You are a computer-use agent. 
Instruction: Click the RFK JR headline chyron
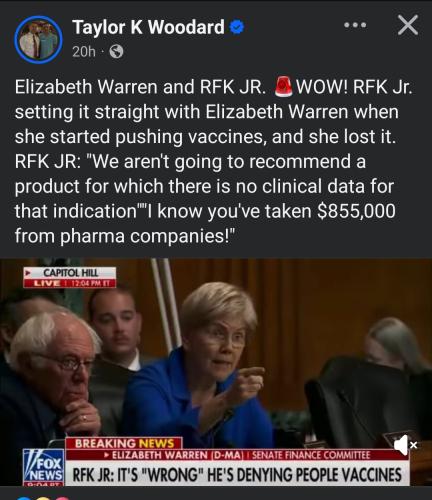coord(237,474)
